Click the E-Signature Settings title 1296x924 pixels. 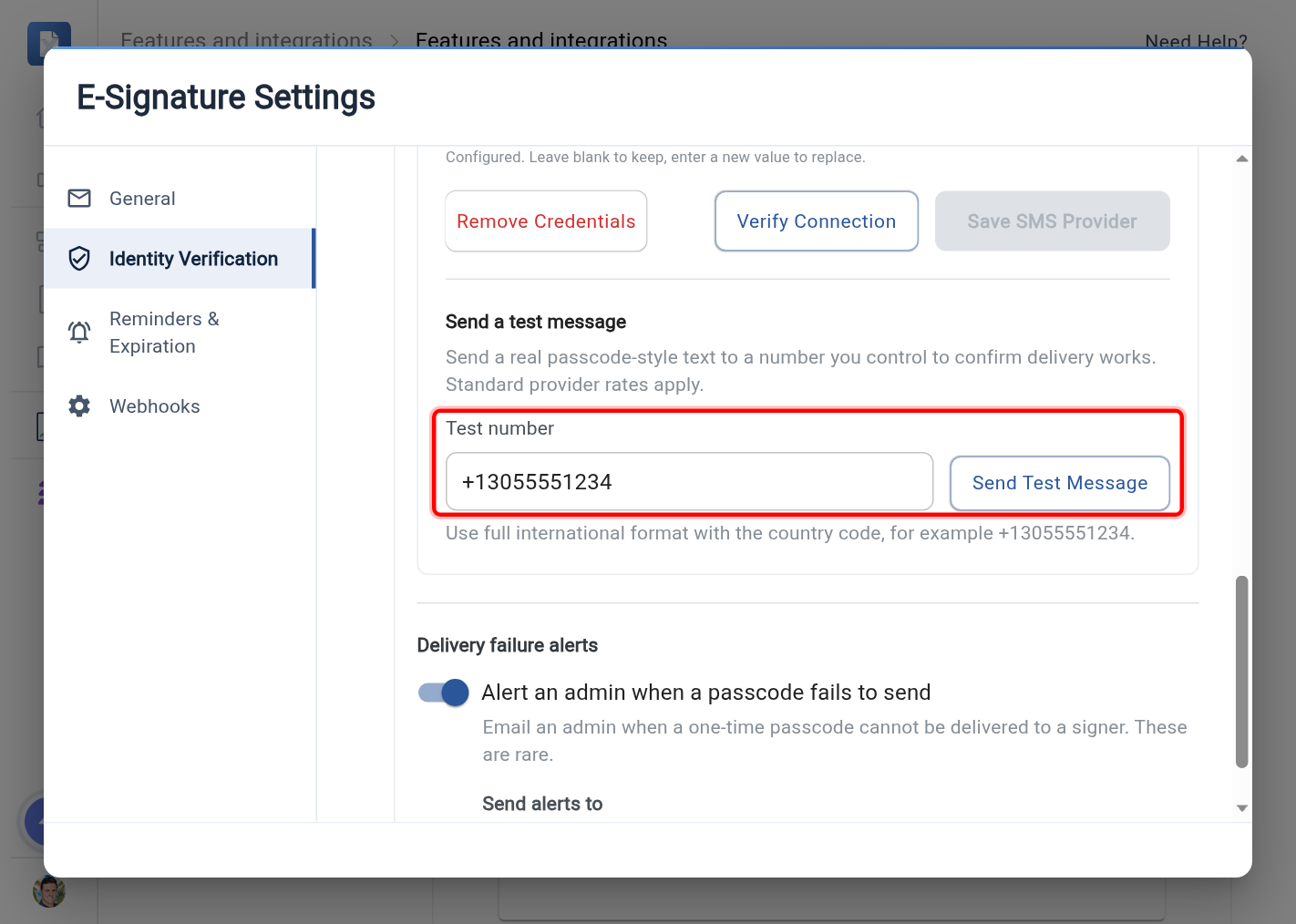pyautogui.click(x=226, y=98)
